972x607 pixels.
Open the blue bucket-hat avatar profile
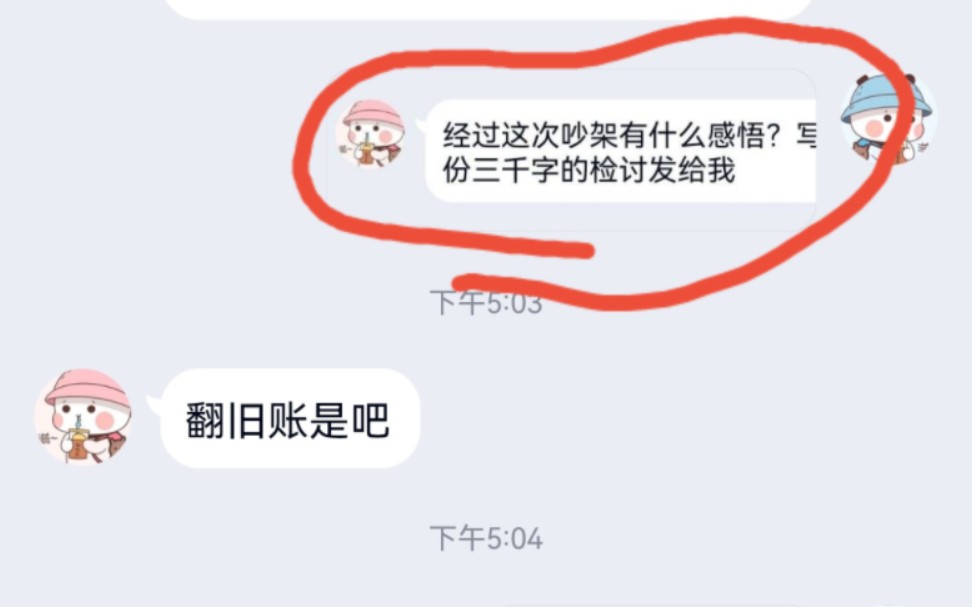pyautogui.click(x=888, y=118)
